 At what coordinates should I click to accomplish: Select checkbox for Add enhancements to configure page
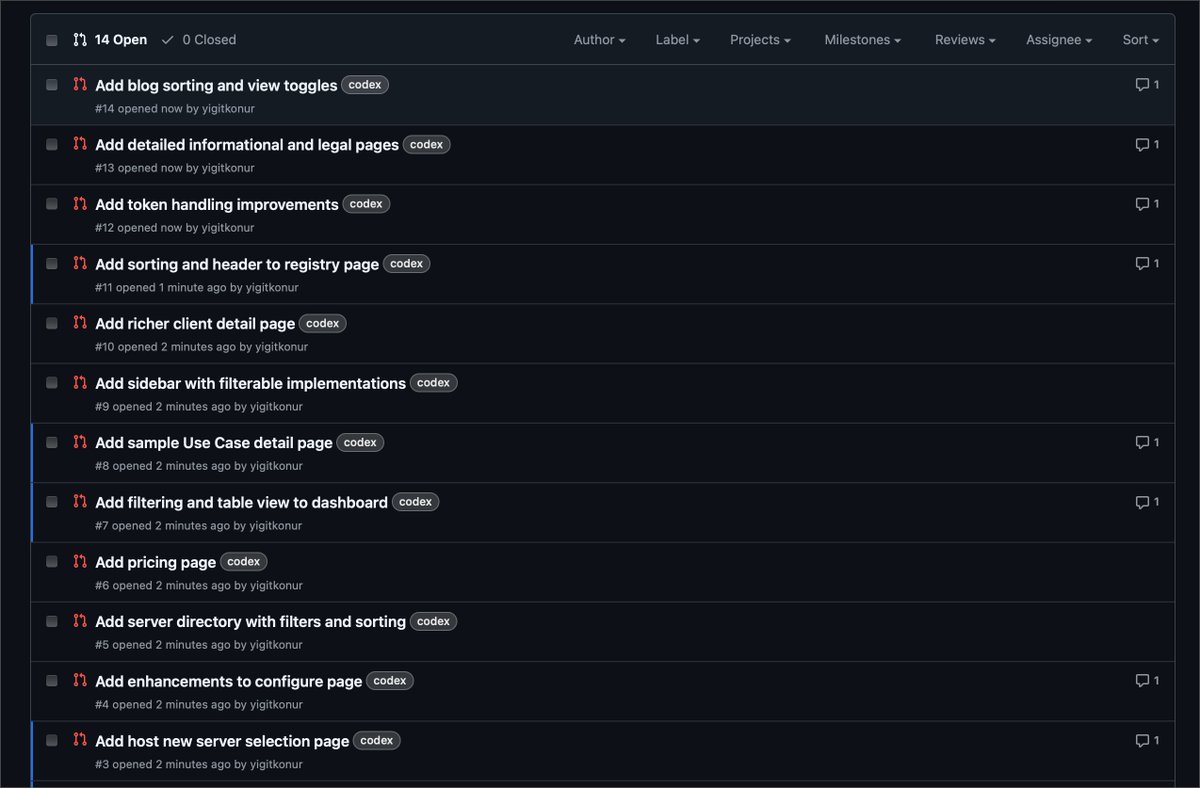pos(52,680)
